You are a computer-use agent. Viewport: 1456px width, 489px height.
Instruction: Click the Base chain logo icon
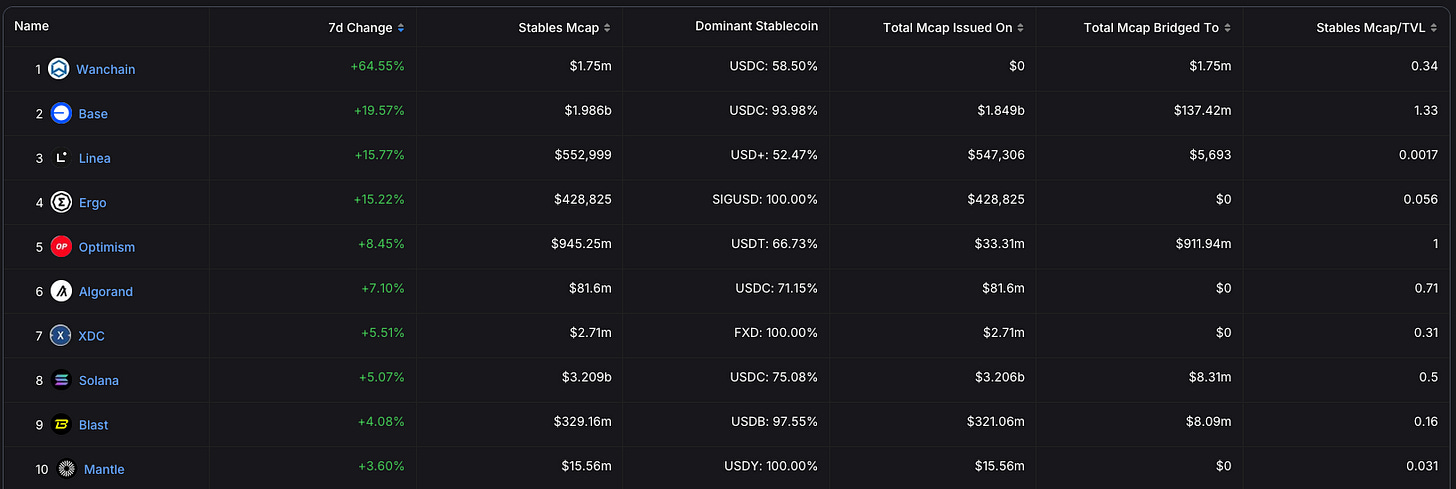60,114
